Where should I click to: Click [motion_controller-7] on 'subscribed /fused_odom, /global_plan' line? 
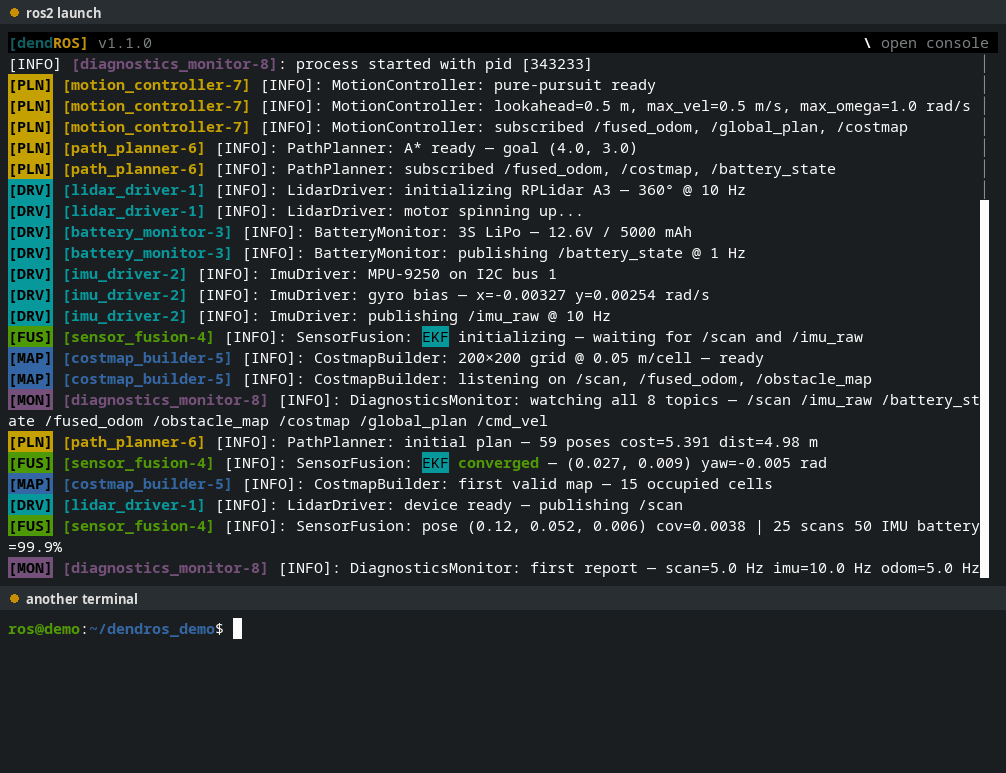[x=156, y=127]
